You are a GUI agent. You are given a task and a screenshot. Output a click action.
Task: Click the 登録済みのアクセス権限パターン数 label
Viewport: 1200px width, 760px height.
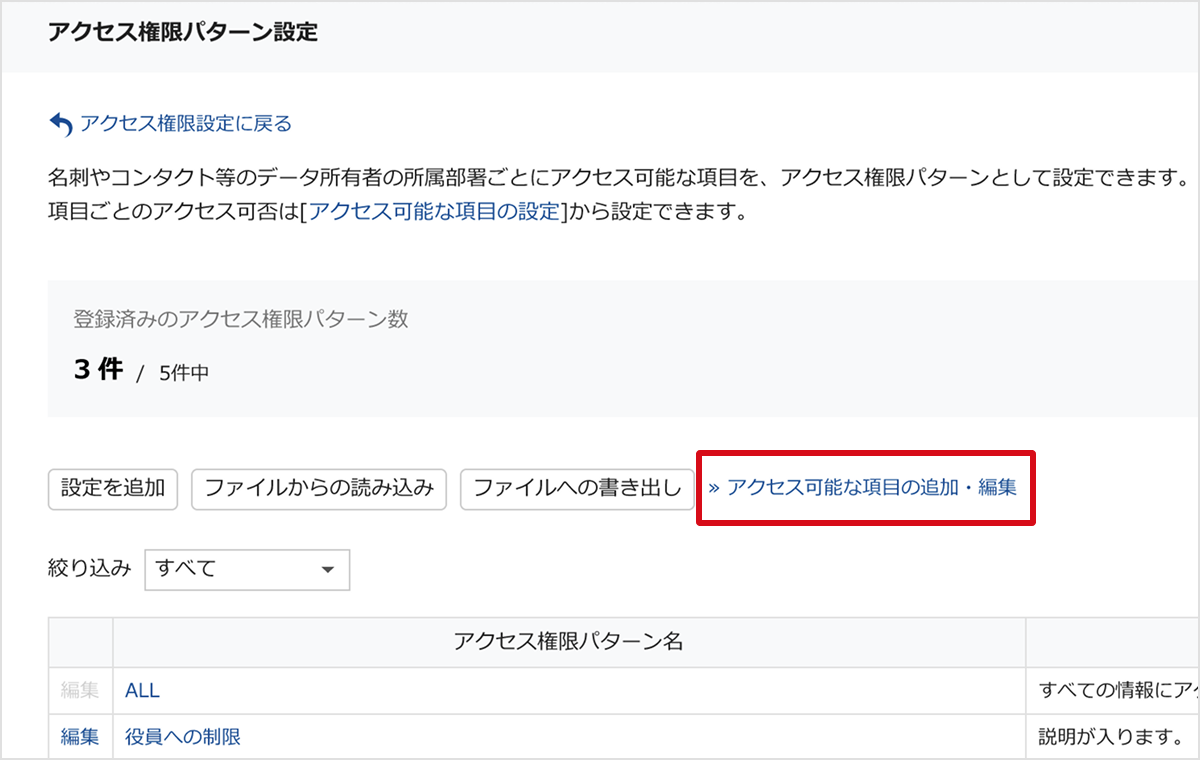coord(241,319)
